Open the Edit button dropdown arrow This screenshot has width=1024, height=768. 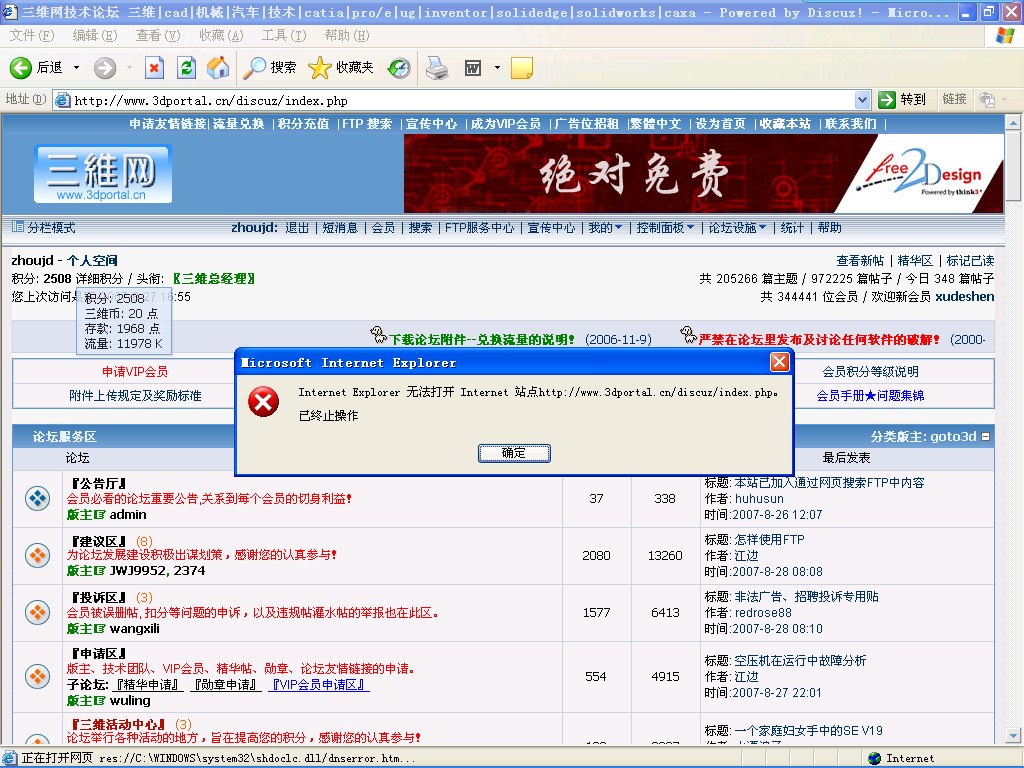point(497,67)
